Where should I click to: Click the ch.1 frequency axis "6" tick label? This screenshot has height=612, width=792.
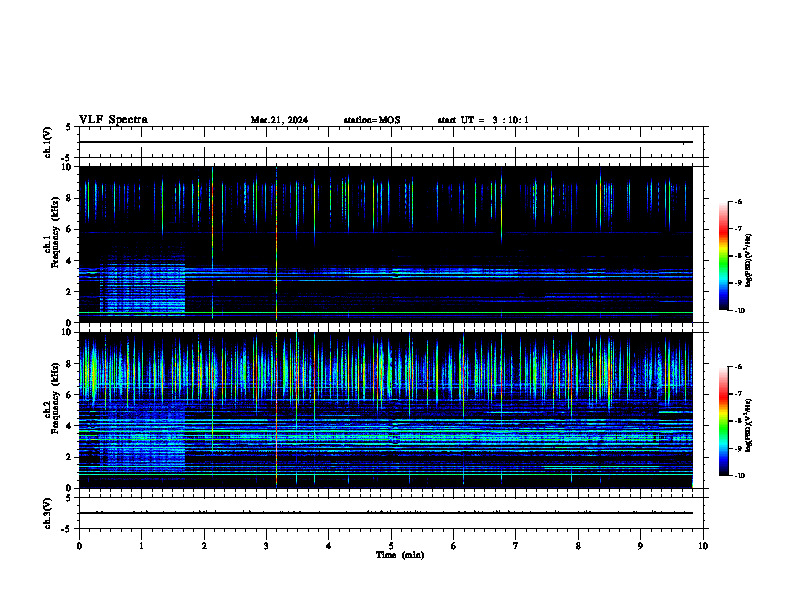click(x=70, y=229)
